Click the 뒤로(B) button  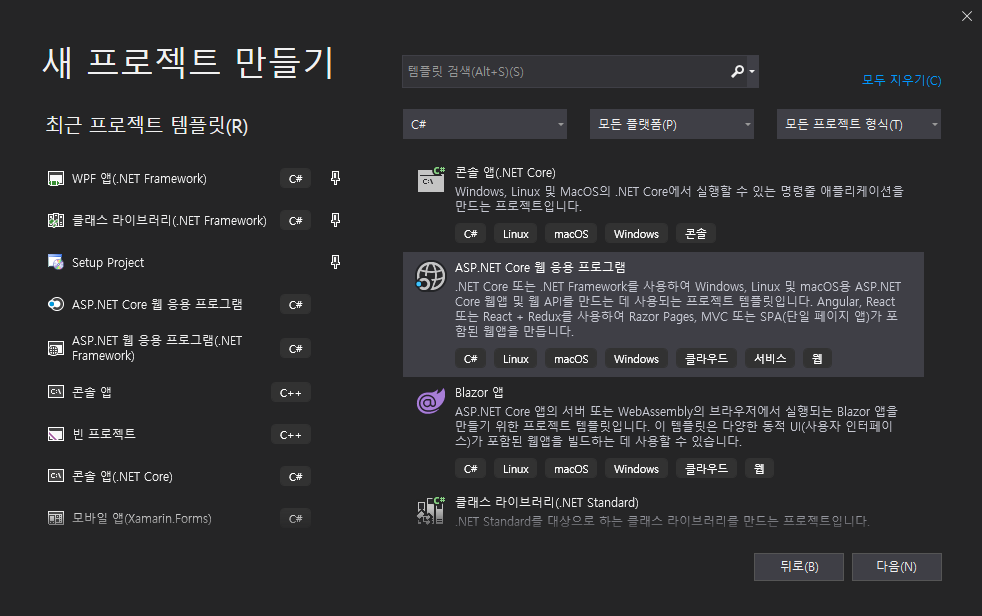click(x=799, y=567)
